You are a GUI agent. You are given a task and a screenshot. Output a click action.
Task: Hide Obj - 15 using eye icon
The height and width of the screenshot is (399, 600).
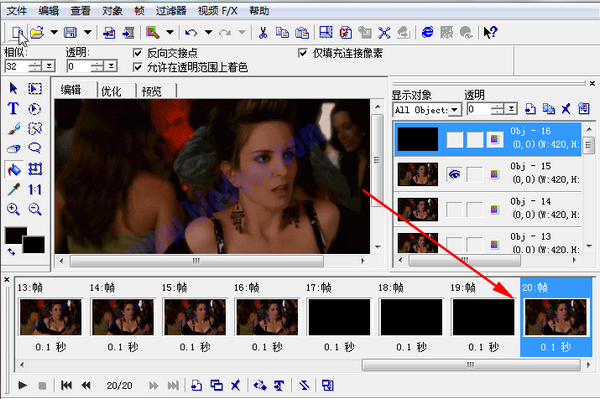(x=454, y=174)
